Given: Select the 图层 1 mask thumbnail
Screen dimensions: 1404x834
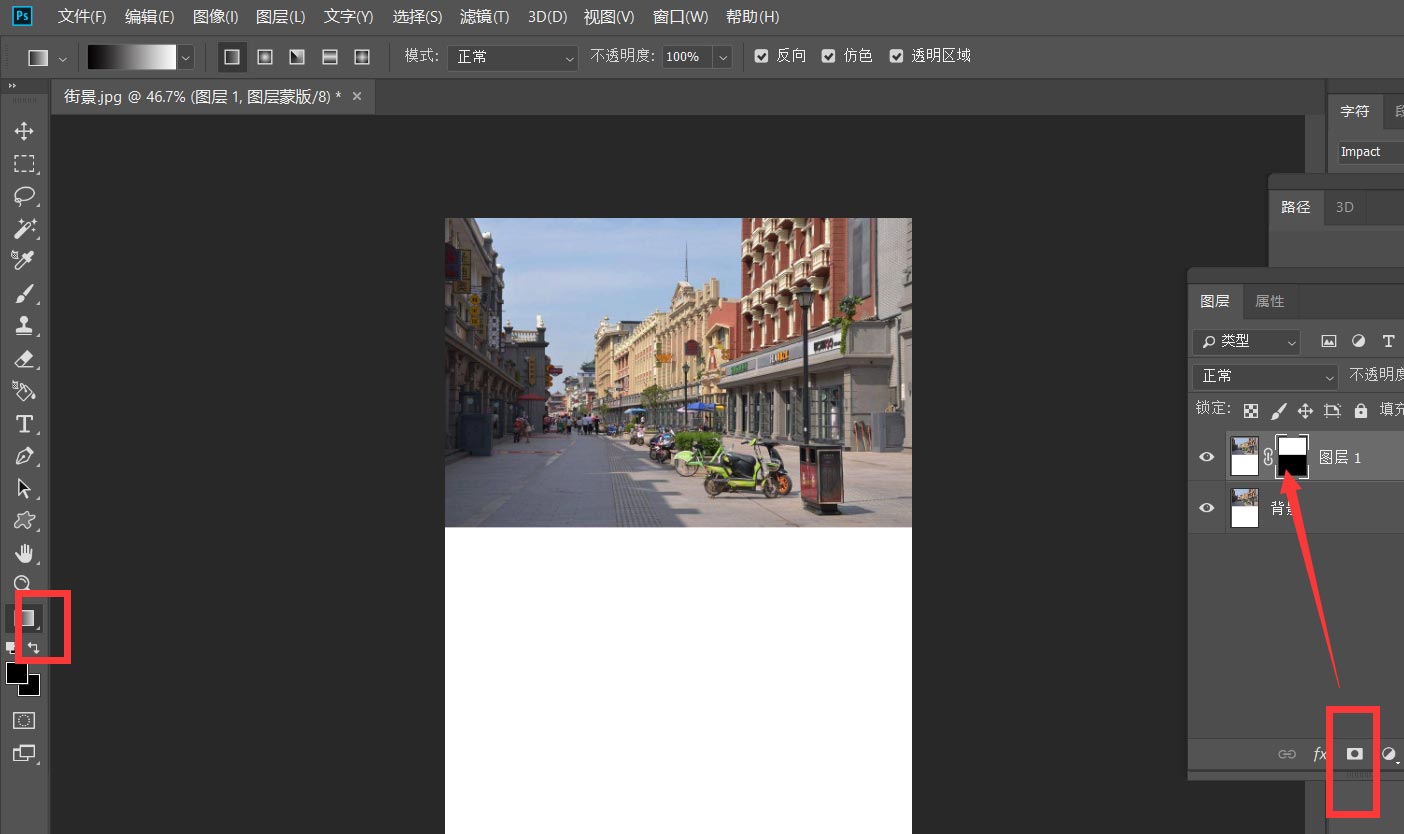Looking at the screenshot, I should click(1292, 457).
